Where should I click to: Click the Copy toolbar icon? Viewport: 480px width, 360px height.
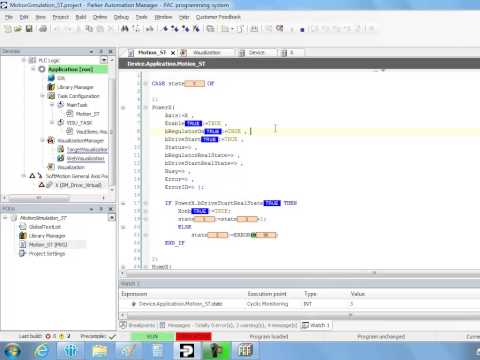coord(89,29)
